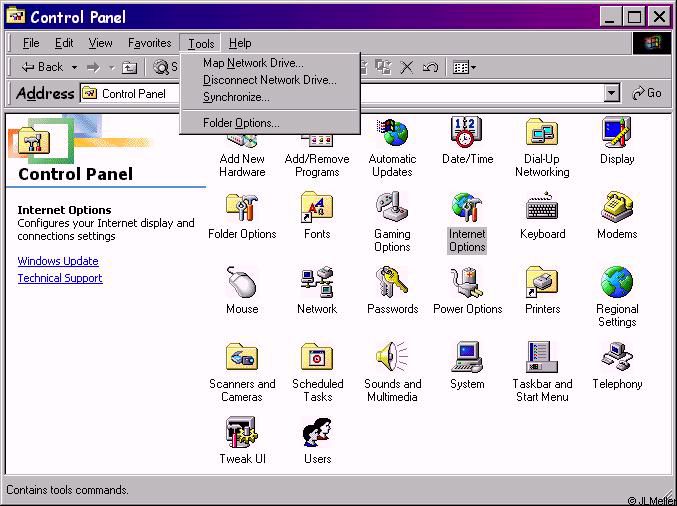
Task: Click the Delete X toolbar icon
Action: click(407, 67)
